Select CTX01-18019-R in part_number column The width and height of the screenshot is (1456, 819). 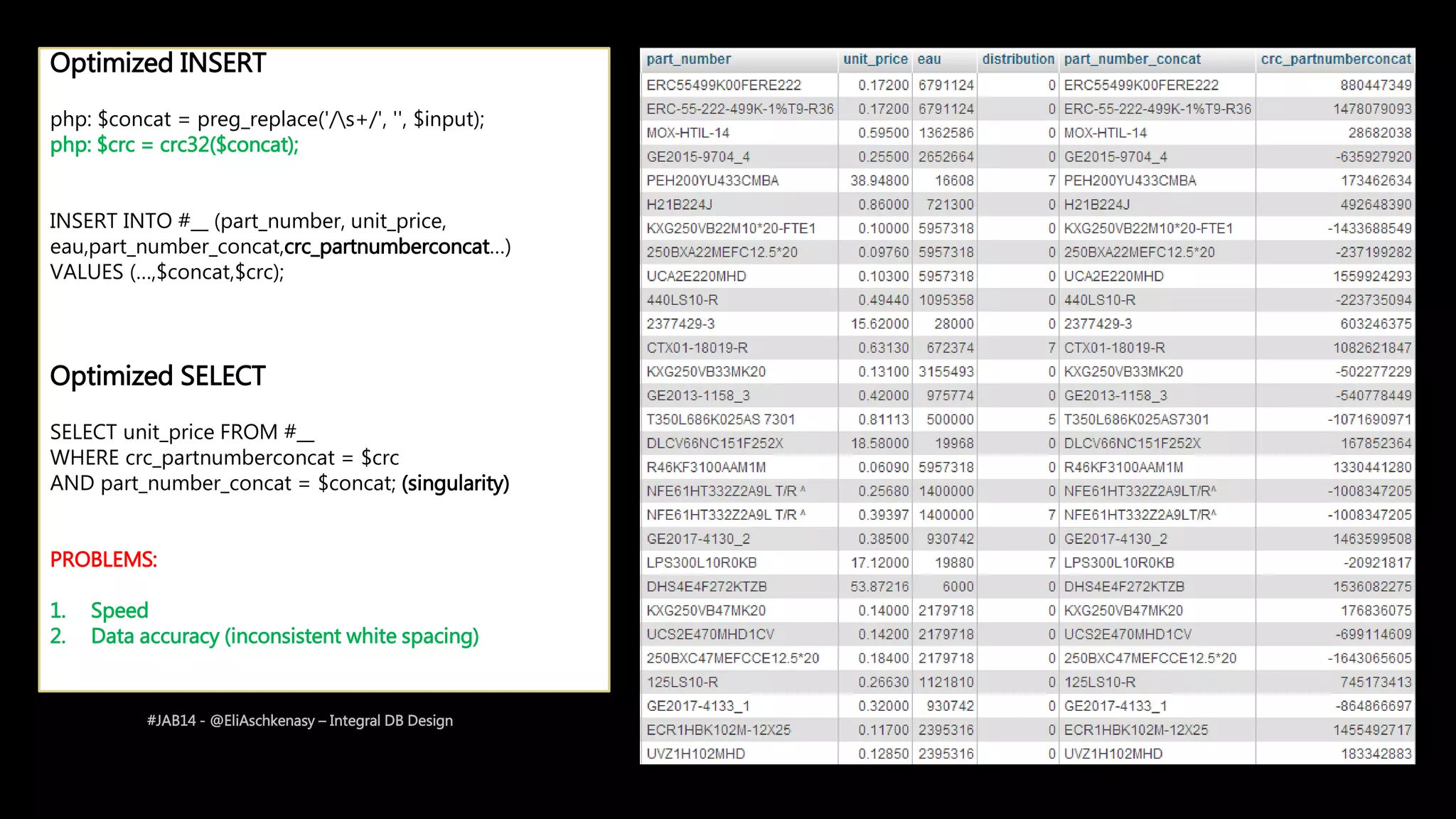pos(697,348)
